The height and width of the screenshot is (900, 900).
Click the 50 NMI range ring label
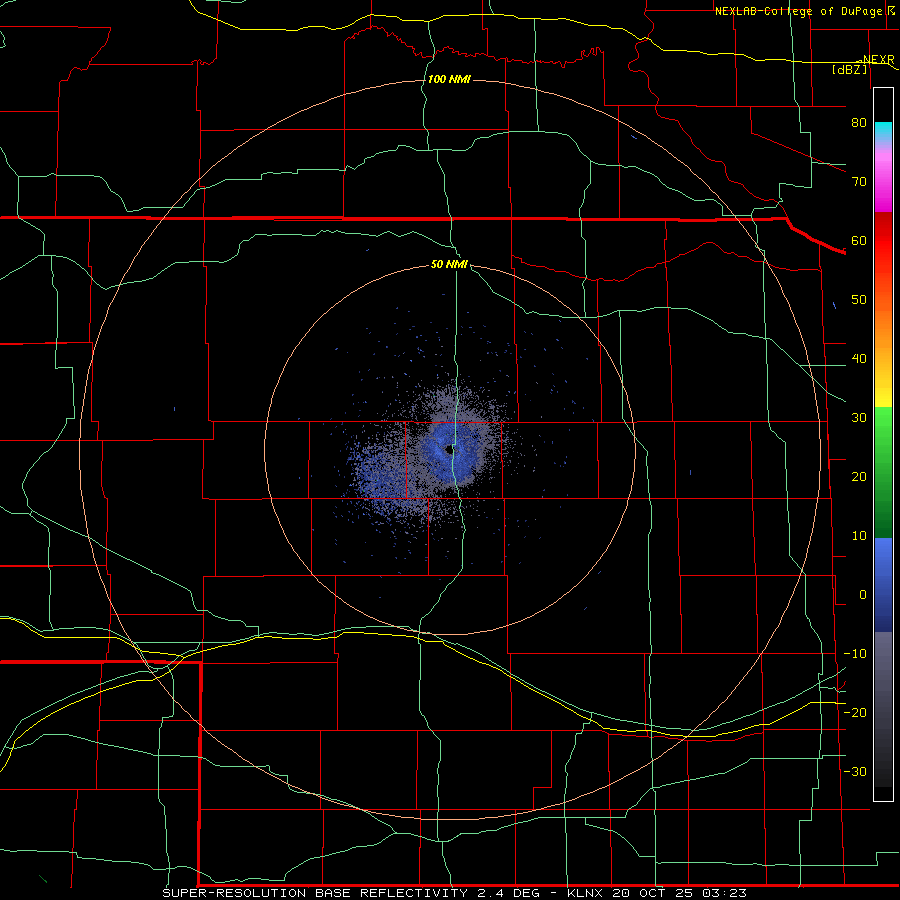point(449,264)
